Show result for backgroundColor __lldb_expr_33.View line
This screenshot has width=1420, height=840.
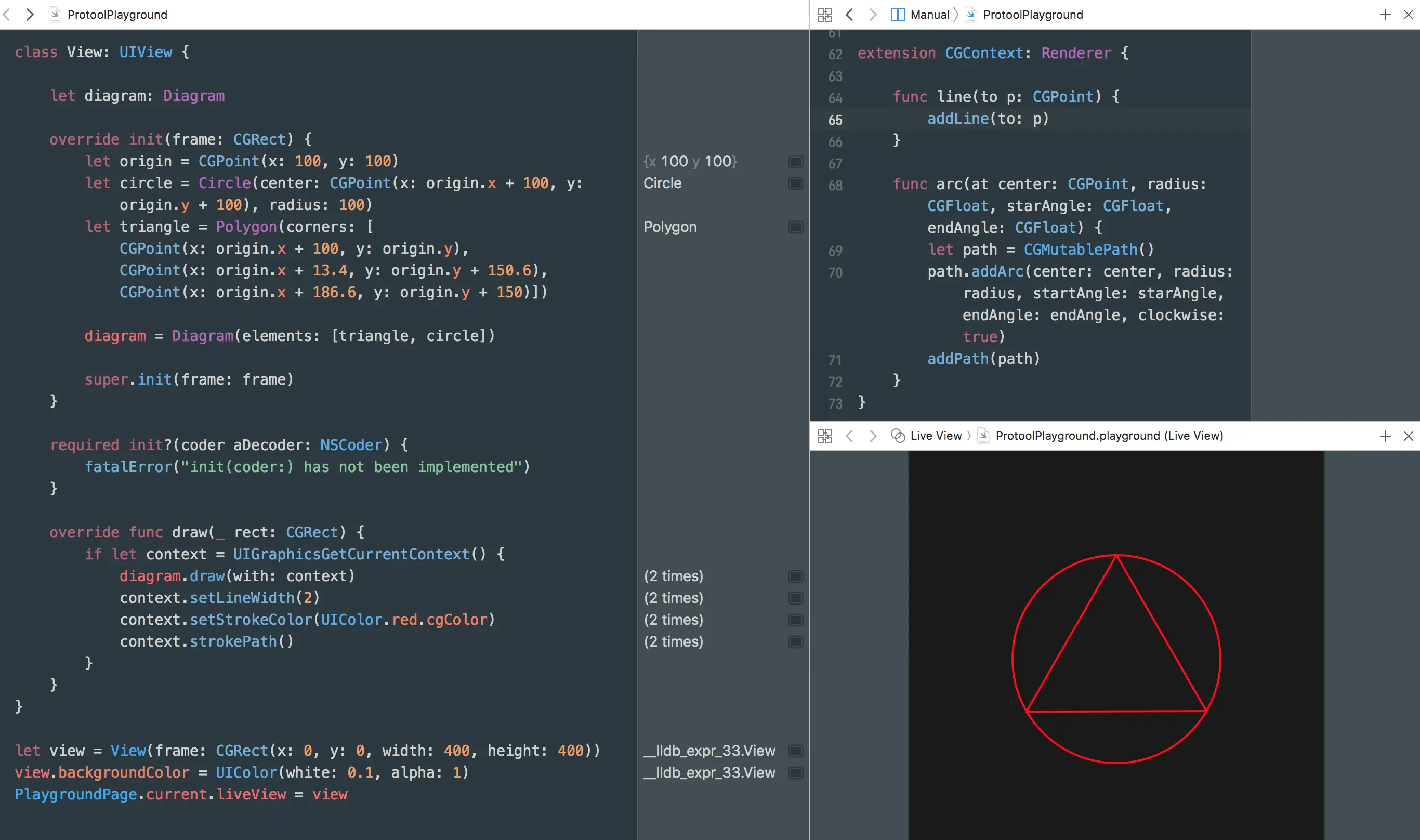(795, 772)
